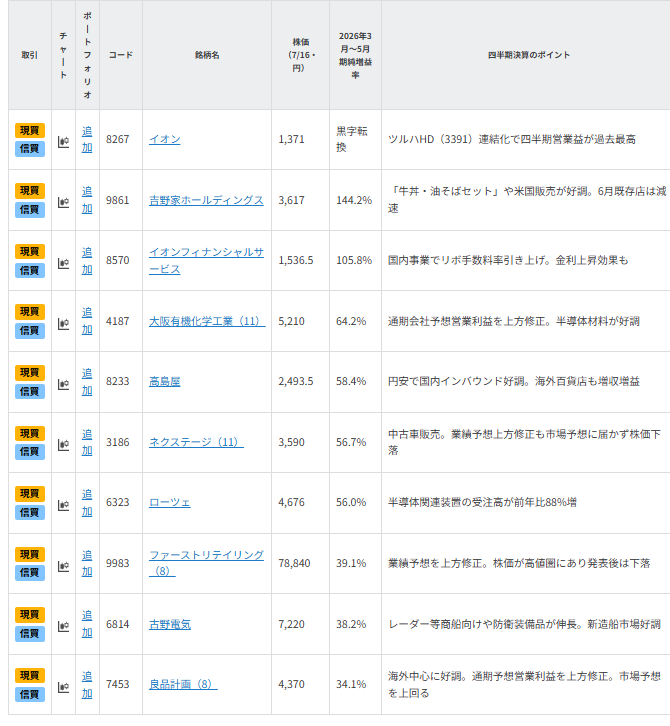Click 現買 button for ネクステージ
The image size is (670, 726).
tap(30, 433)
